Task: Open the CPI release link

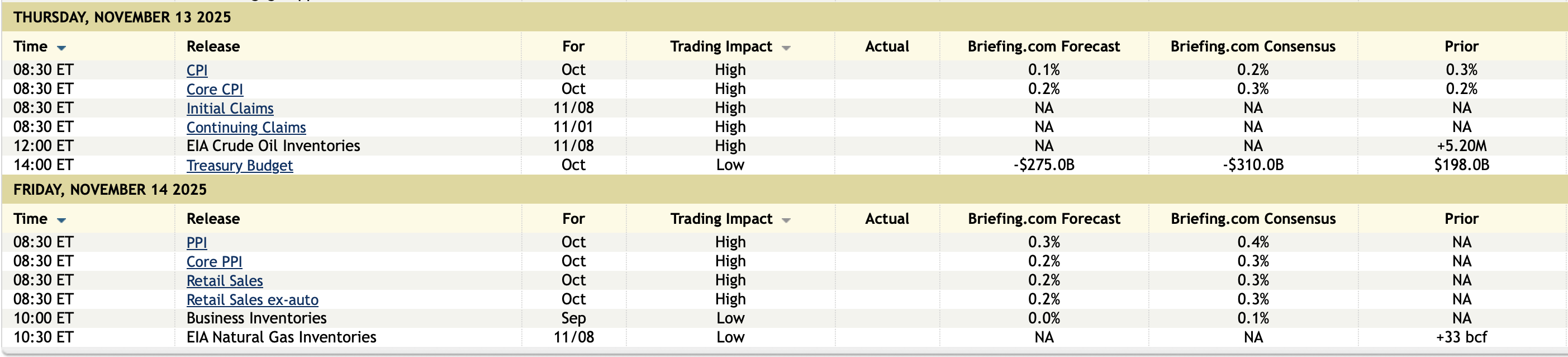Action: [x=197, y=70]
